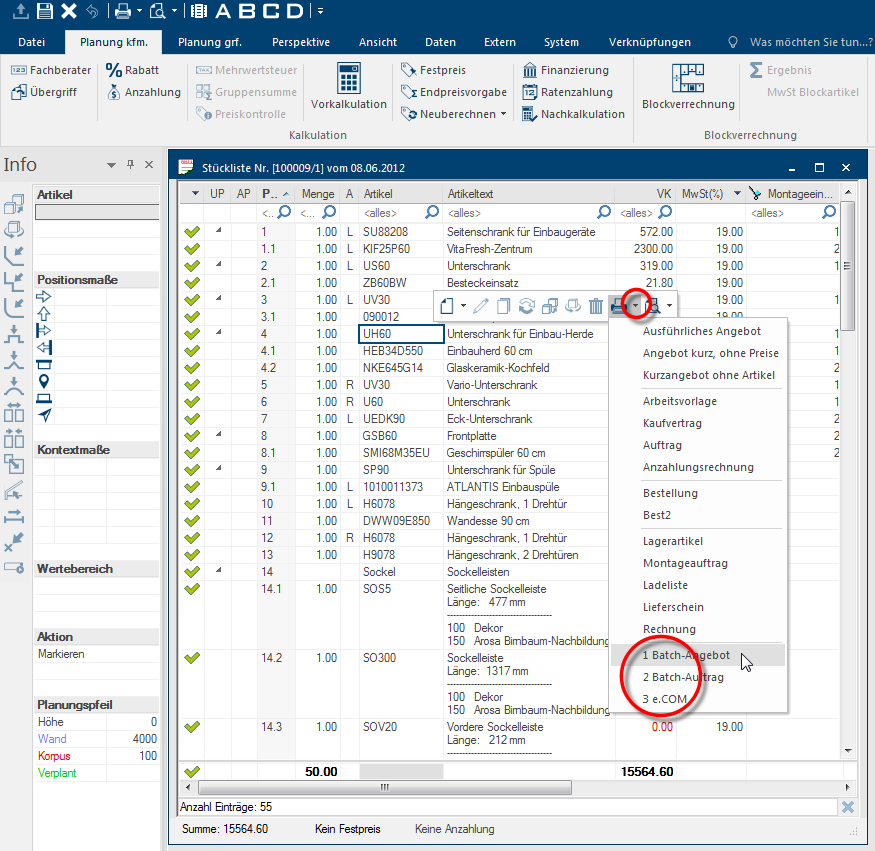
Task: Click the pencil edit icon in floating toolbar
Action: click(481, 306)
